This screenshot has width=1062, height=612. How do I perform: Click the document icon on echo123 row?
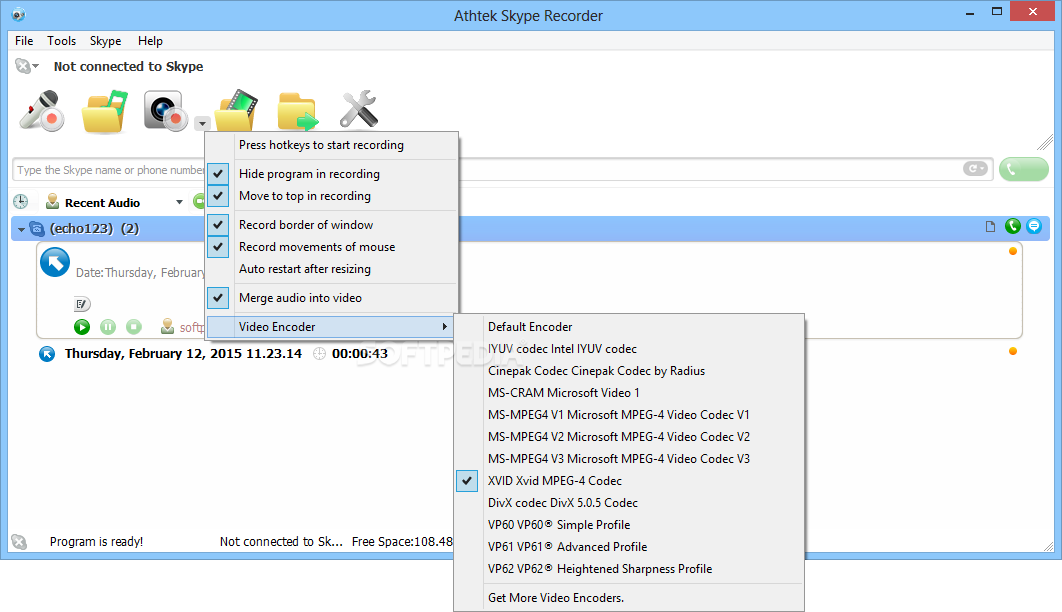coord(990,227)
